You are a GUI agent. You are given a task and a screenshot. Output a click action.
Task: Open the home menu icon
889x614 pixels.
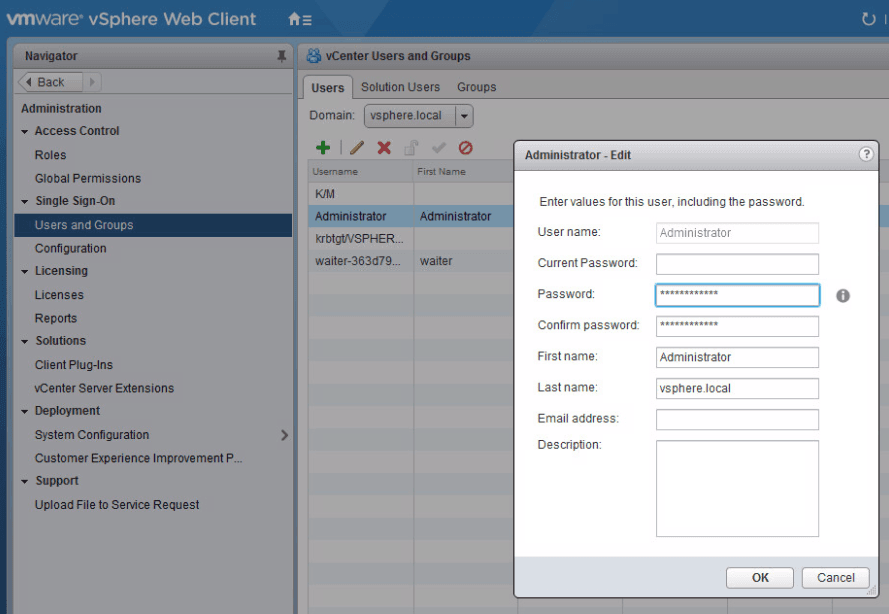[299, 19]
